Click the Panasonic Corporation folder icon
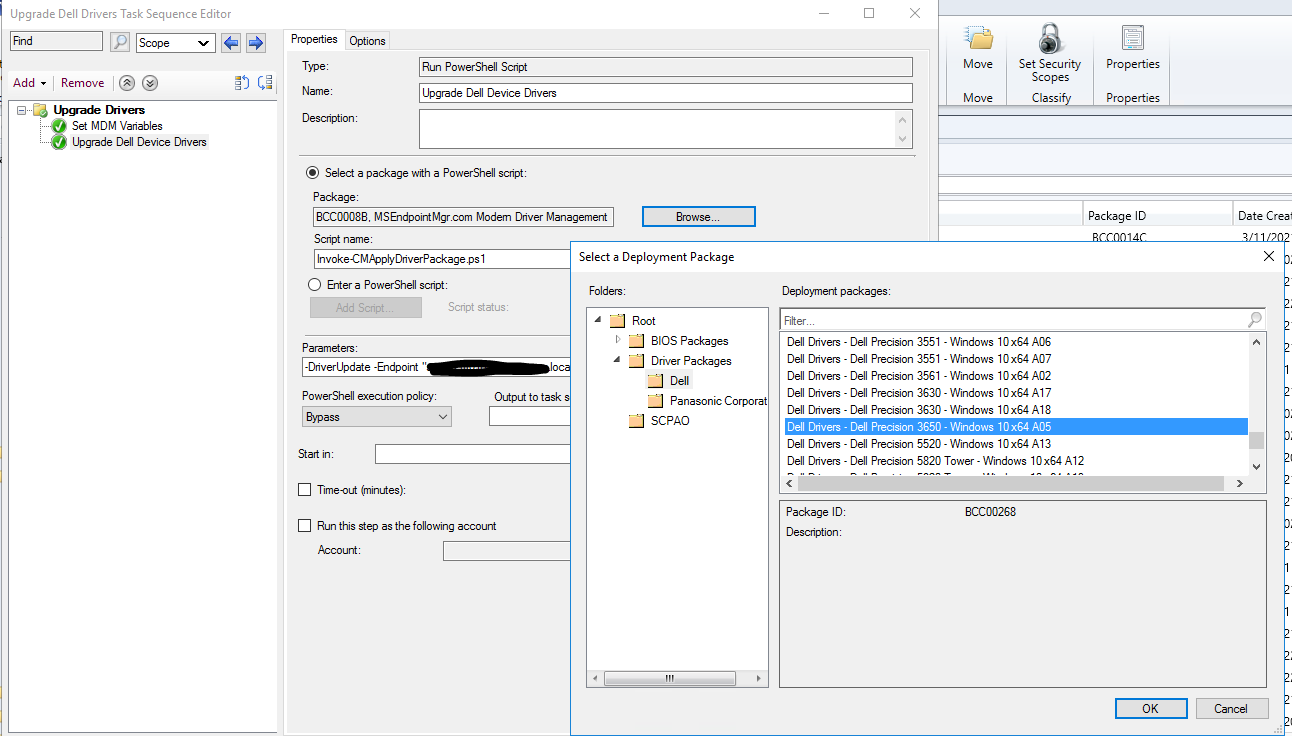 click(655, 401)
